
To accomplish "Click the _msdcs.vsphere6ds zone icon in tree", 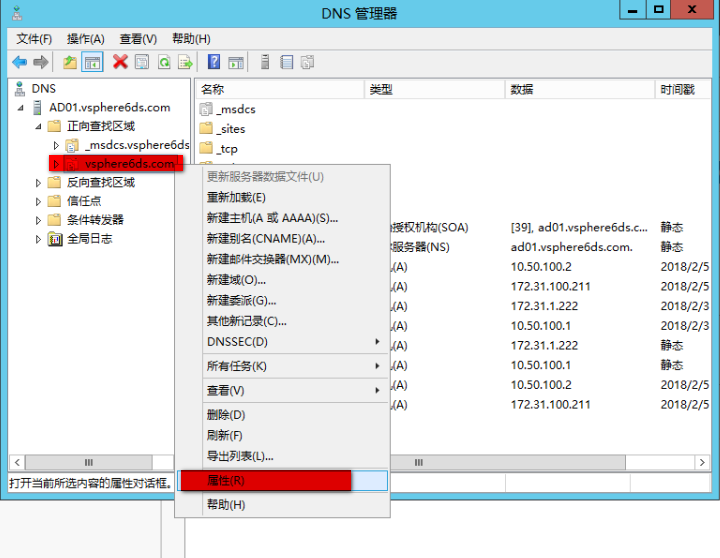I will [72, 145].
